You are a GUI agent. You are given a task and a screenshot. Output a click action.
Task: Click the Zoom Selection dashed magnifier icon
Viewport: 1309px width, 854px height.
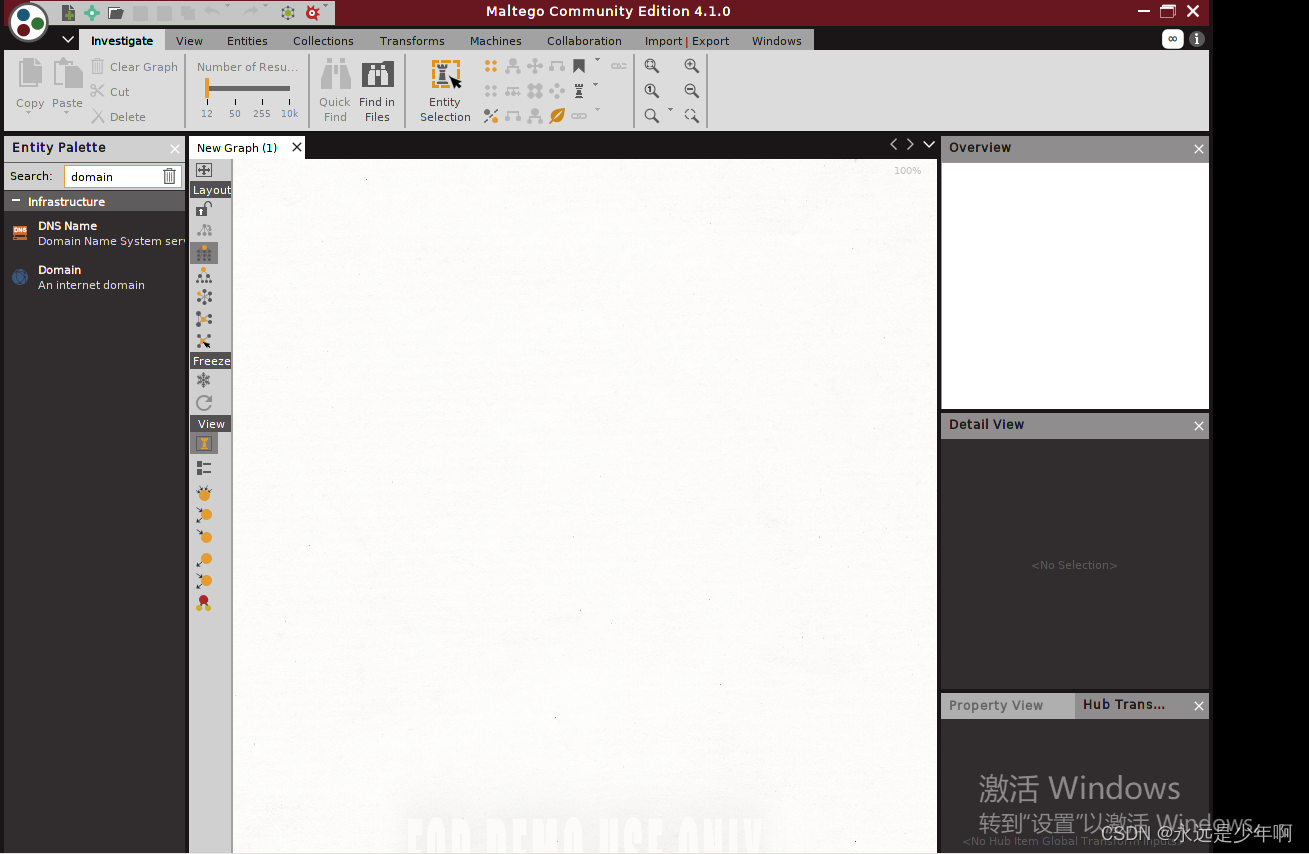(x=691, y=116)
